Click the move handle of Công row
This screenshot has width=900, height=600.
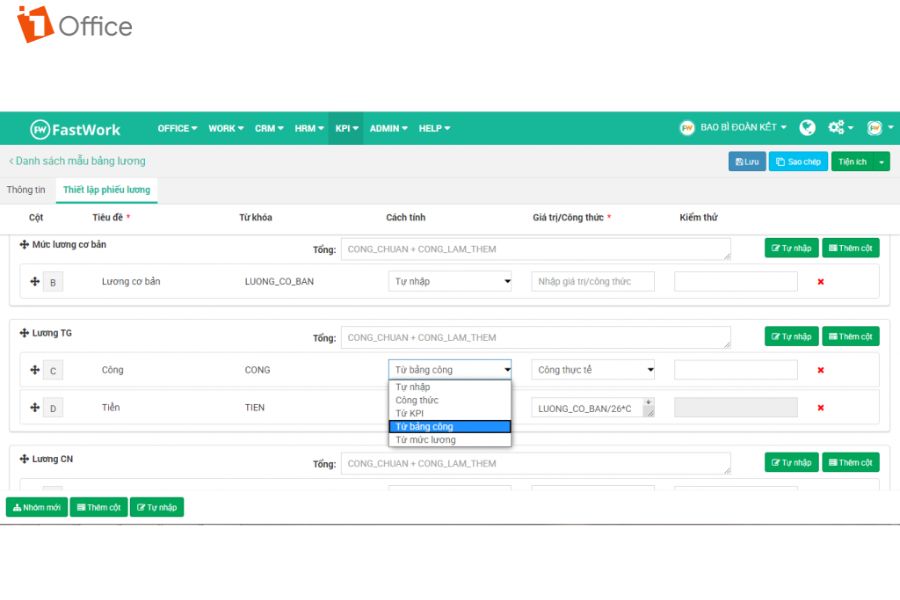tap(35, 370)
